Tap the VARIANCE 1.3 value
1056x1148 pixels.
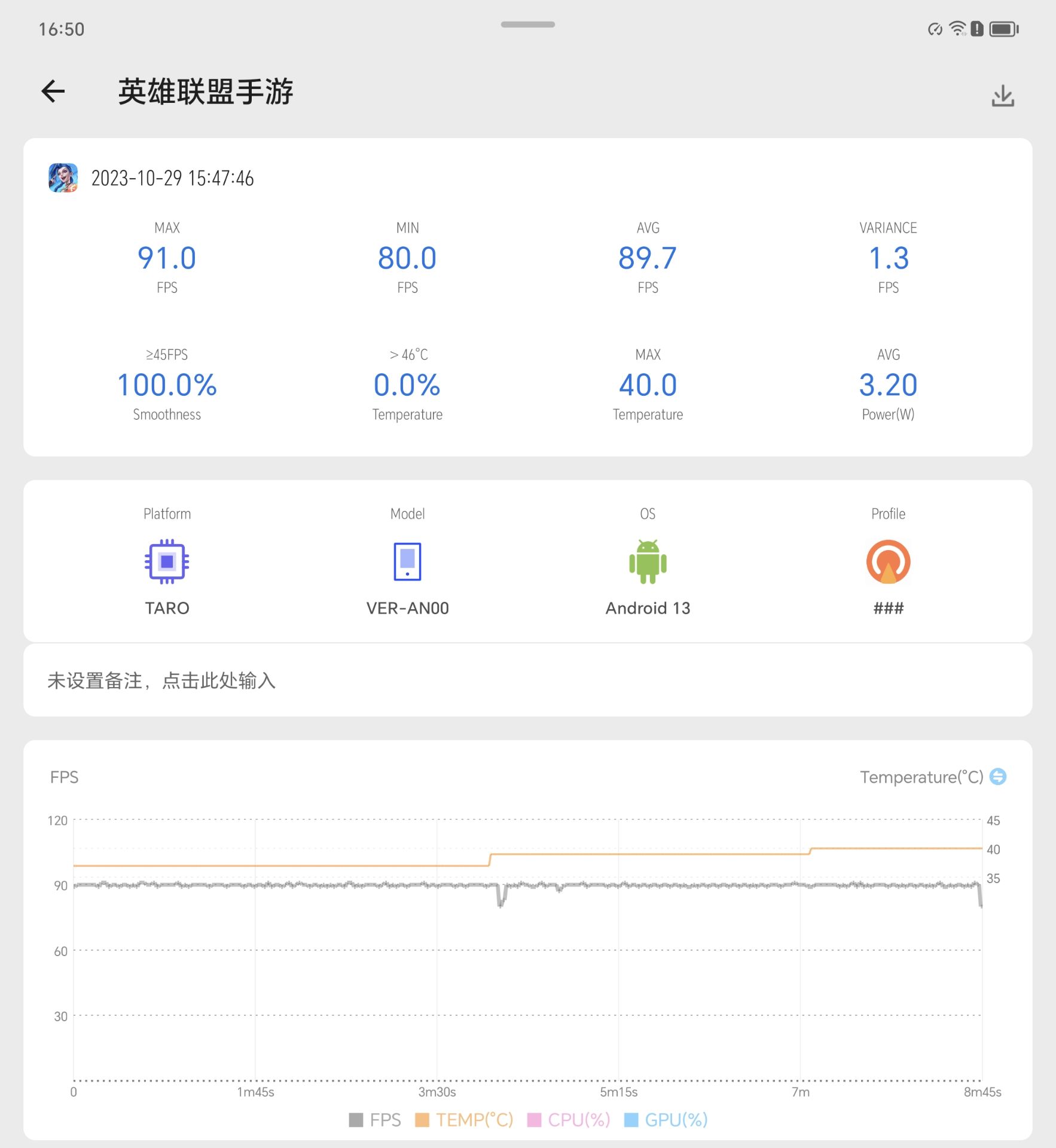[888, 258]
